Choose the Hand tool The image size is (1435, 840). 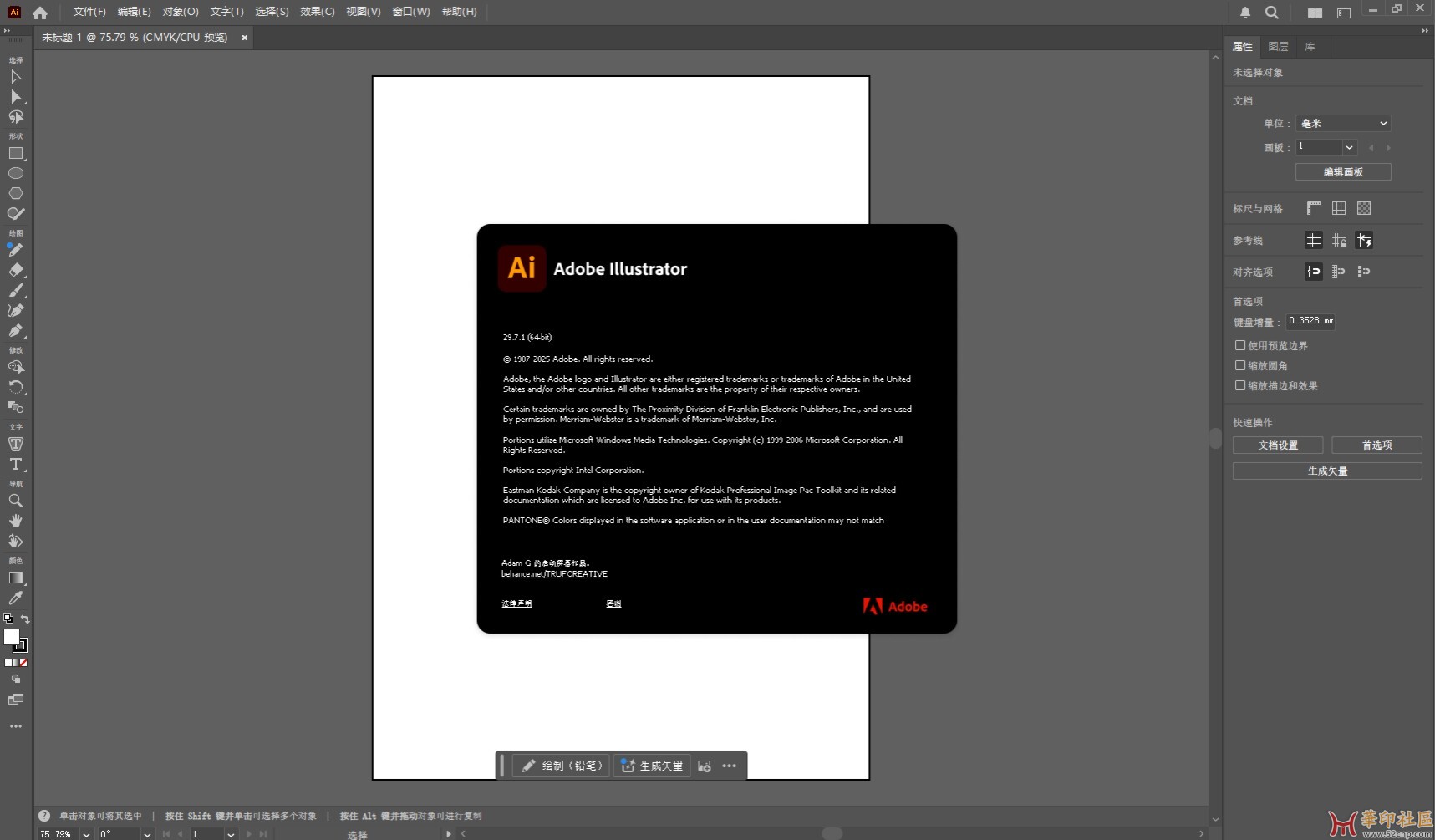click(x=15, y=521)
